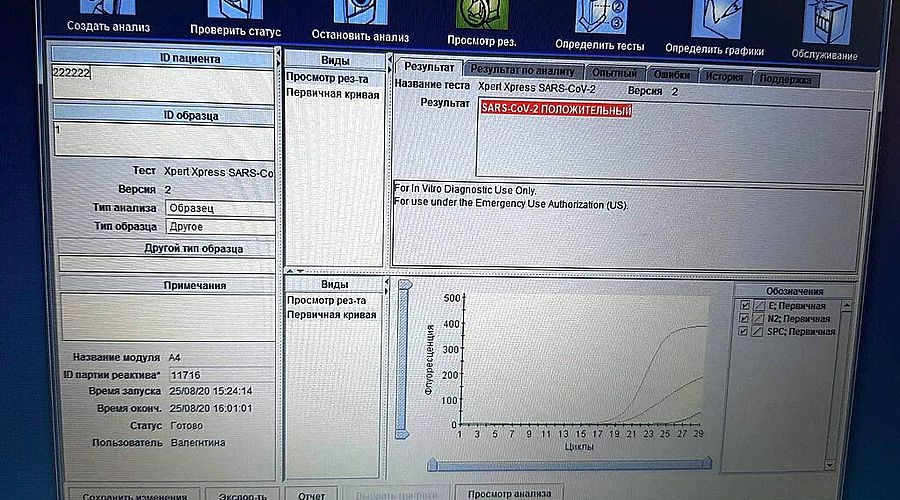Click the line style icon beside E; Первичная
This screenshot has height=500, width=900.
[x=757, y=305]
